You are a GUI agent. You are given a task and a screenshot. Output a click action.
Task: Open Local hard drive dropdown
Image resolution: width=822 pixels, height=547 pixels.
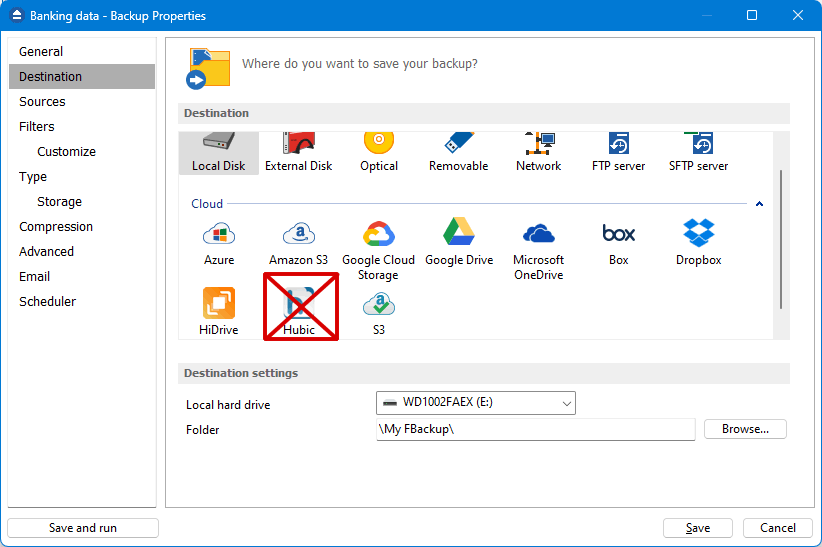coord(475,403)
